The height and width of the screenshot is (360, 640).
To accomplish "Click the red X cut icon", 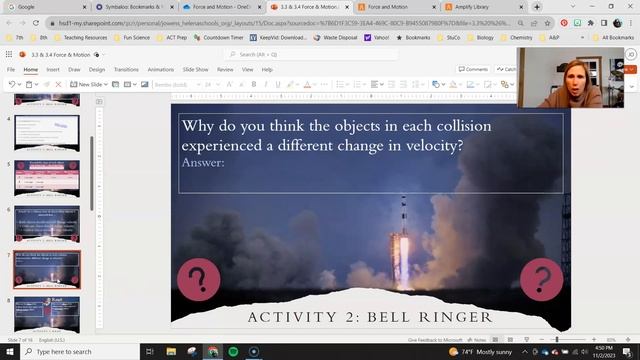I will point(58,84).
